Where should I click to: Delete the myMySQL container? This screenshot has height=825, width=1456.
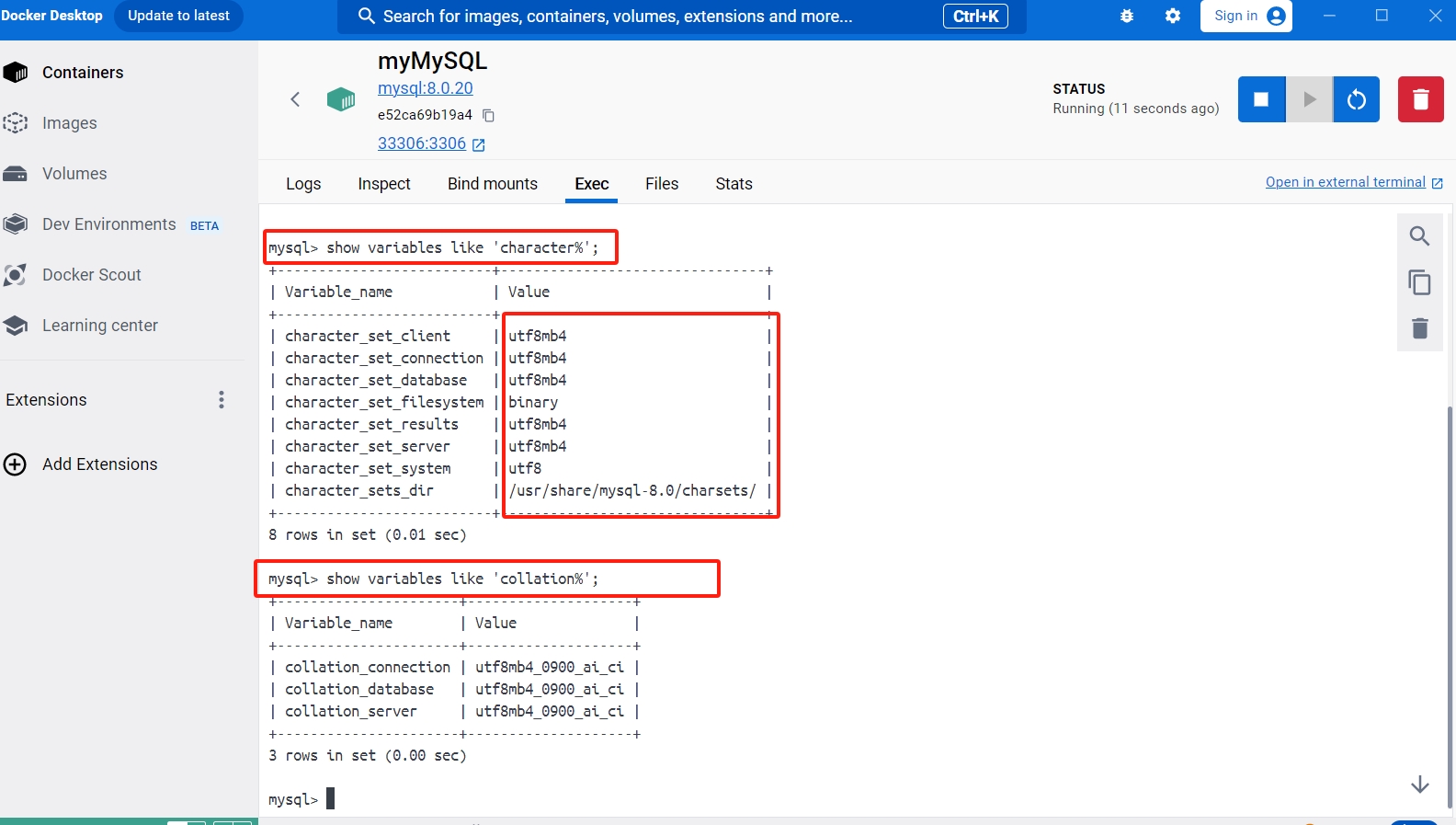[1421, 99]
